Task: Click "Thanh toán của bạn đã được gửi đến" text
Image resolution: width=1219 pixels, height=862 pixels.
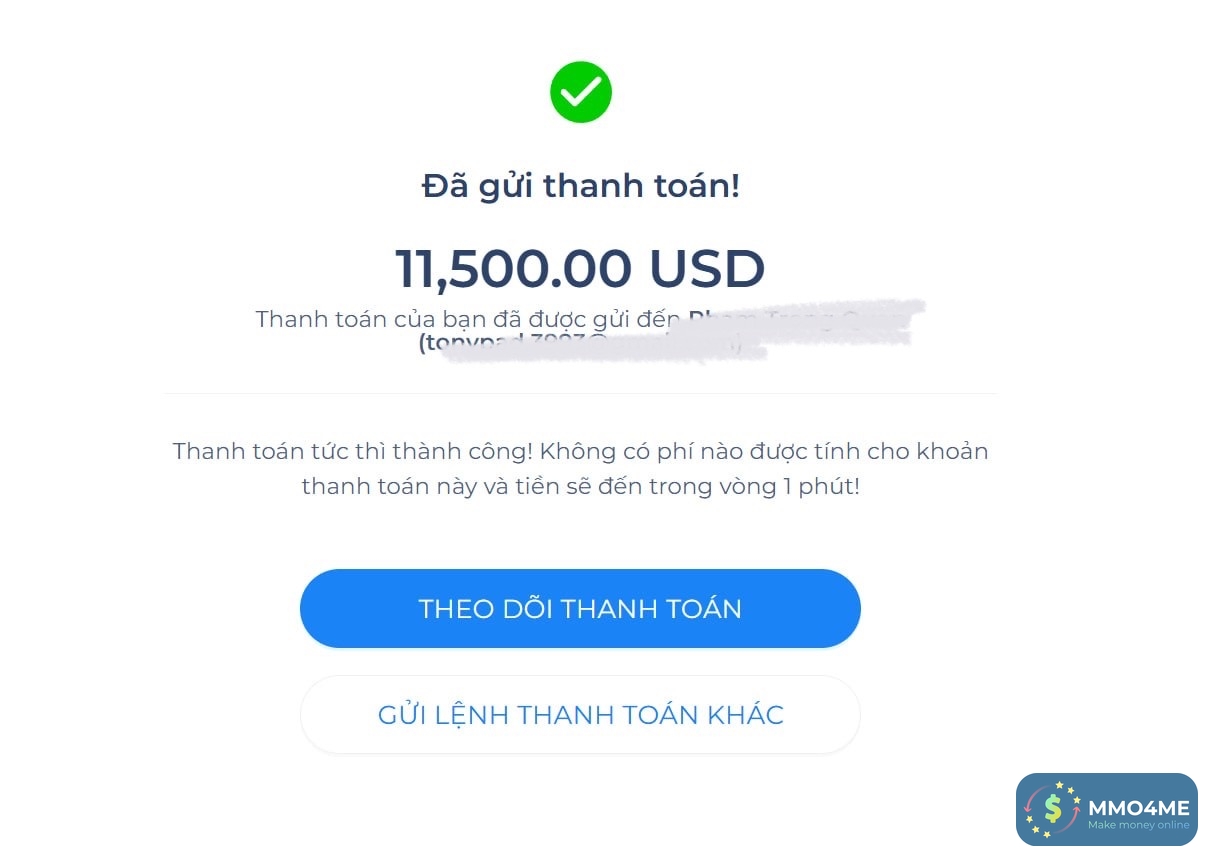Action: pos(468,319)
